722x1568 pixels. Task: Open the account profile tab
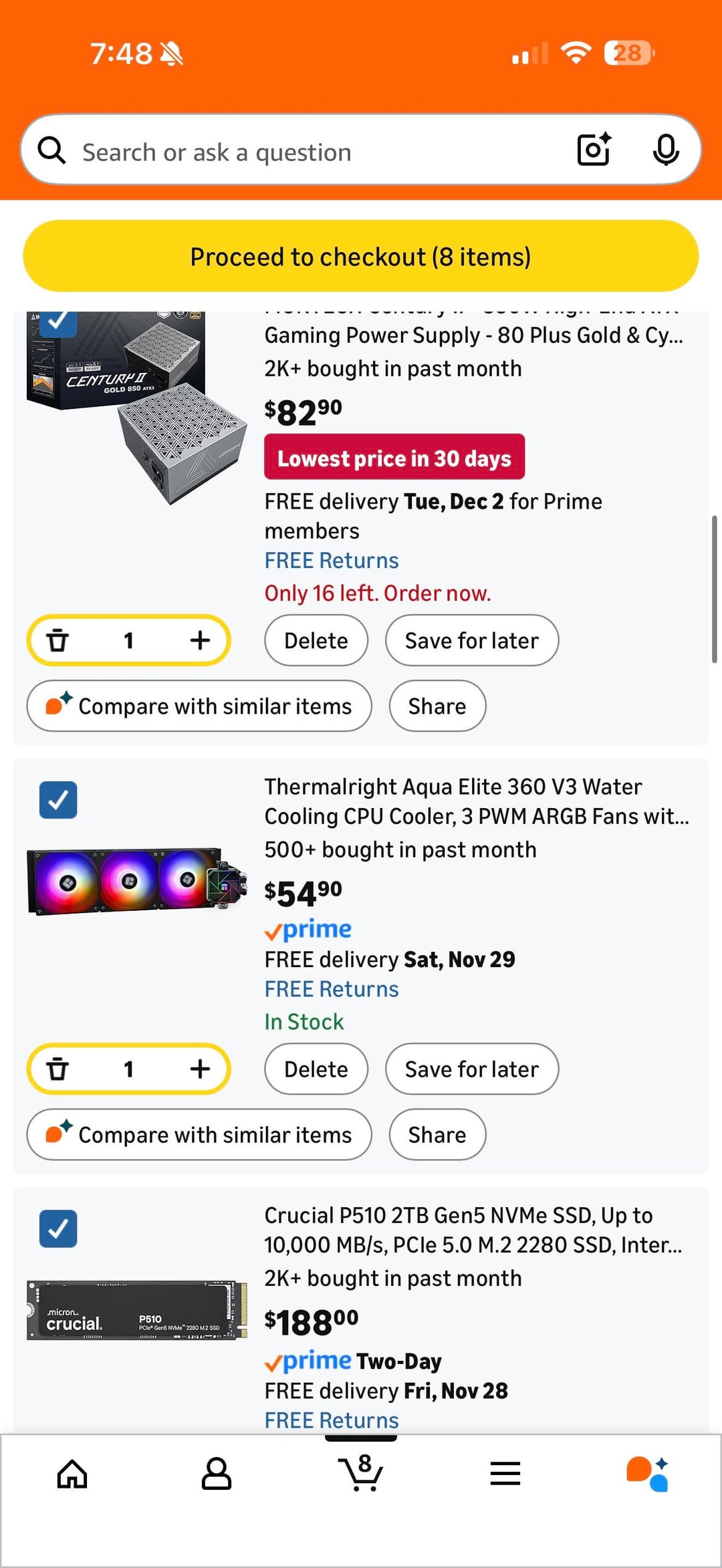216,1474
